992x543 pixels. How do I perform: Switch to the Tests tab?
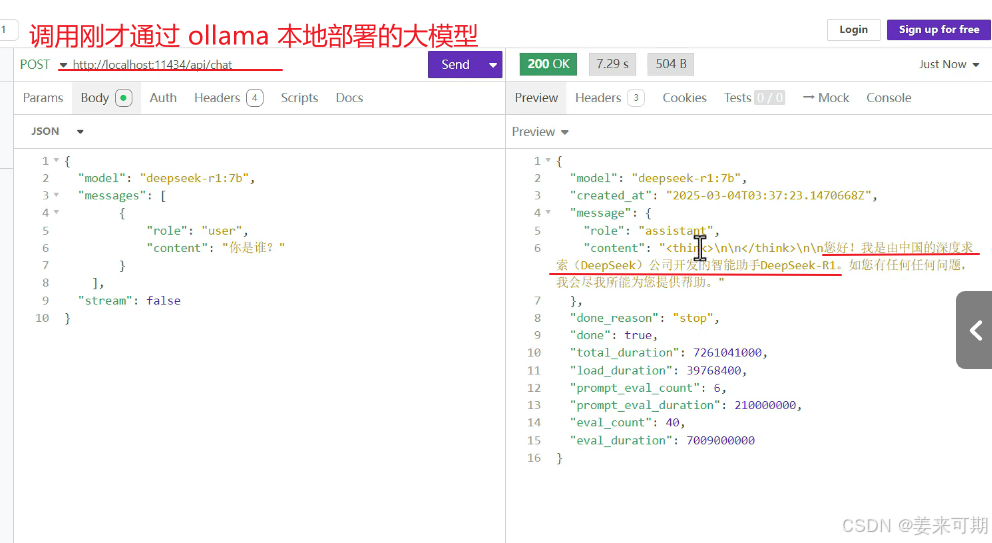tap(754, 98)
